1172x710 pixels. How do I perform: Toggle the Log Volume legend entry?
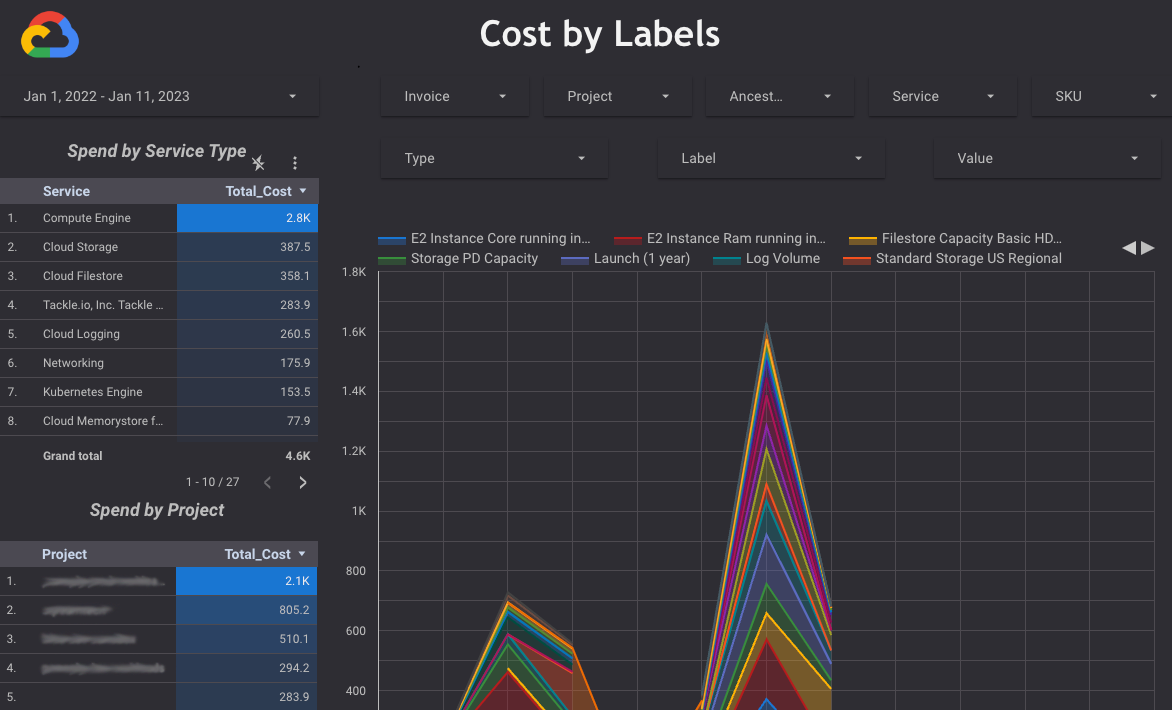tap(785, 258)
